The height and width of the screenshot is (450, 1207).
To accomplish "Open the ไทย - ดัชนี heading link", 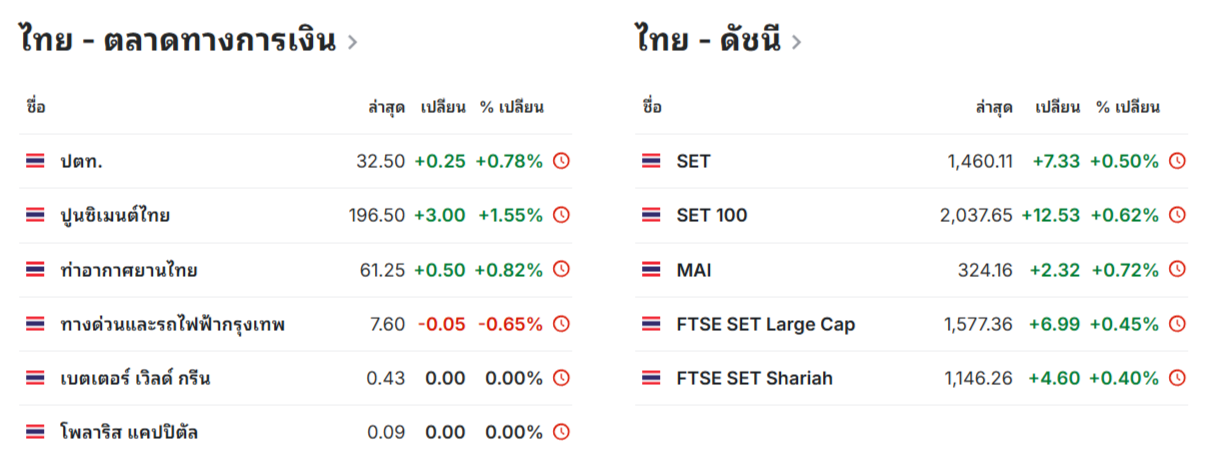I will coord(708,40).
